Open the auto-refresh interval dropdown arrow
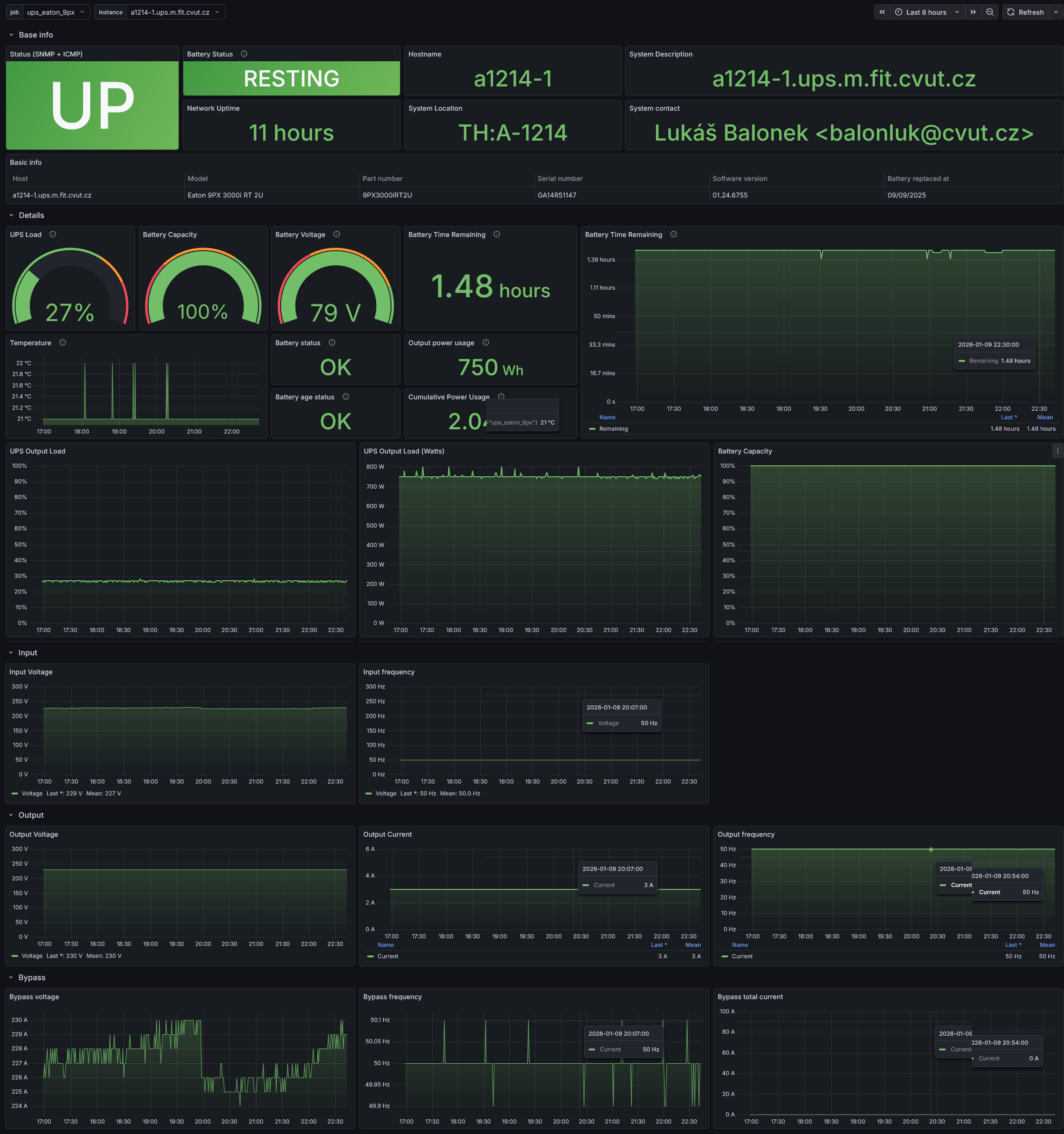Image resolution: width=1064 pixels, height=1134 pixels. [1056, 12]
